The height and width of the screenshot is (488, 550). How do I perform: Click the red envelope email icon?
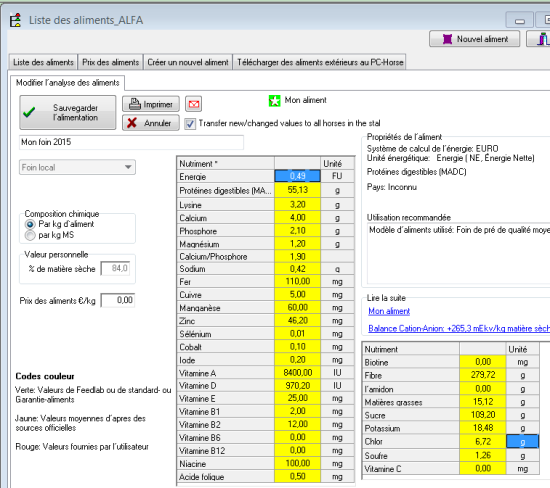pos(194,104)
